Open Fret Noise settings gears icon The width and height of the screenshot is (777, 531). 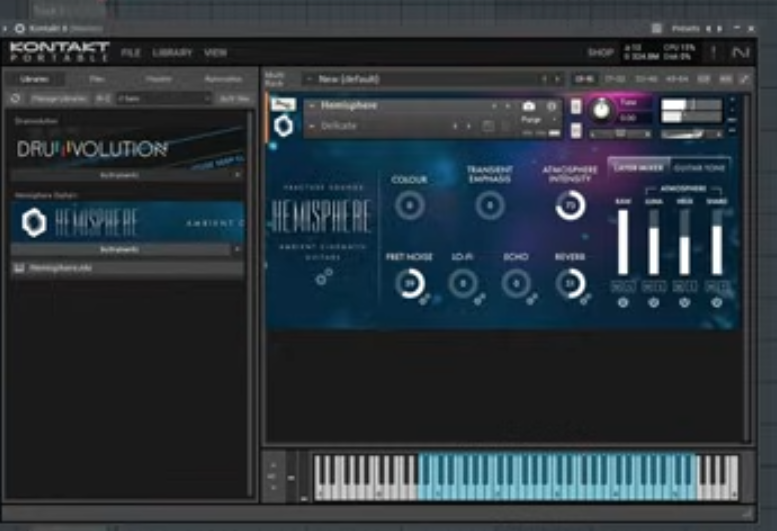coord(425,299)
